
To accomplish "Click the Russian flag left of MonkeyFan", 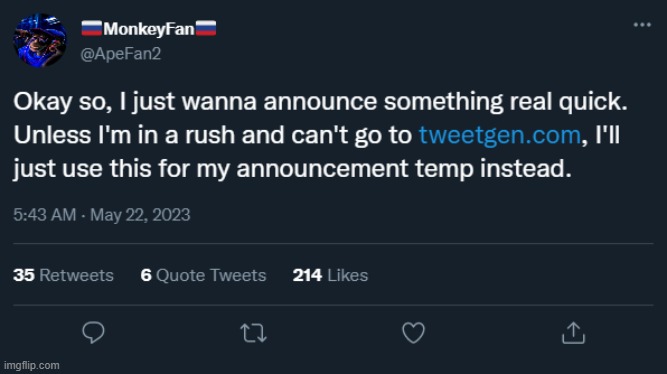I will [x=91, y=29].
